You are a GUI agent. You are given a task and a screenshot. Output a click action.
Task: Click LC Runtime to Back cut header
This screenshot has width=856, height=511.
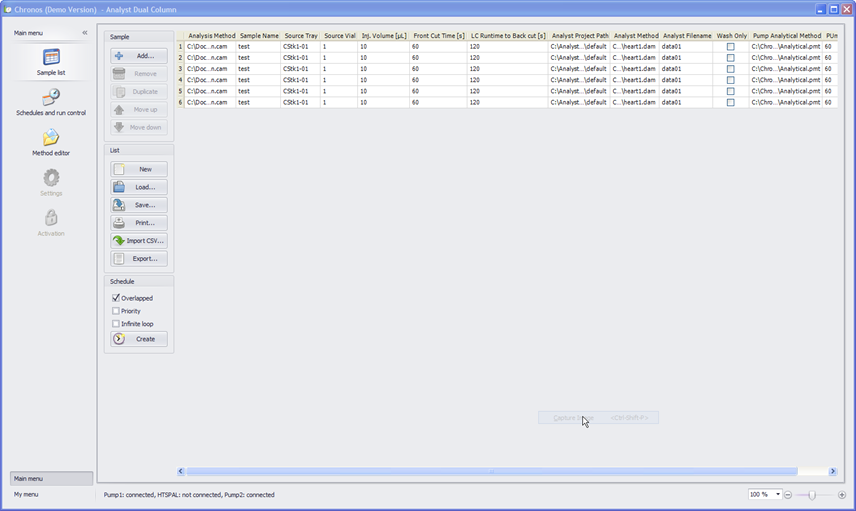(x=508, y=35)
